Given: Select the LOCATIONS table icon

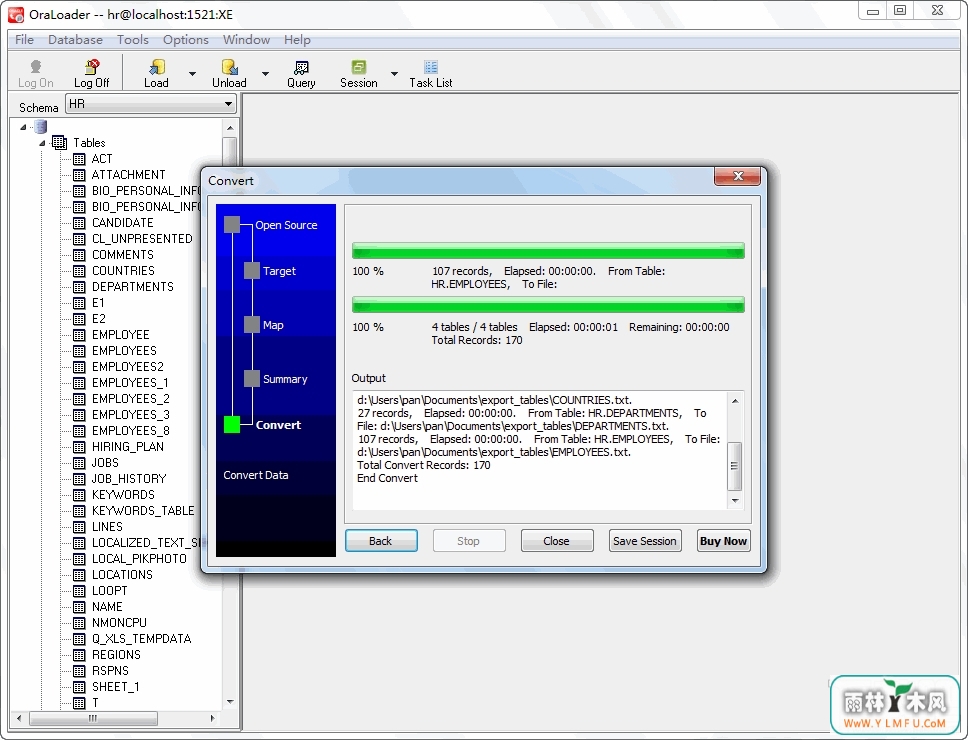Looking at the screenshot, I should pyautogui.click(x=79, y=575).
